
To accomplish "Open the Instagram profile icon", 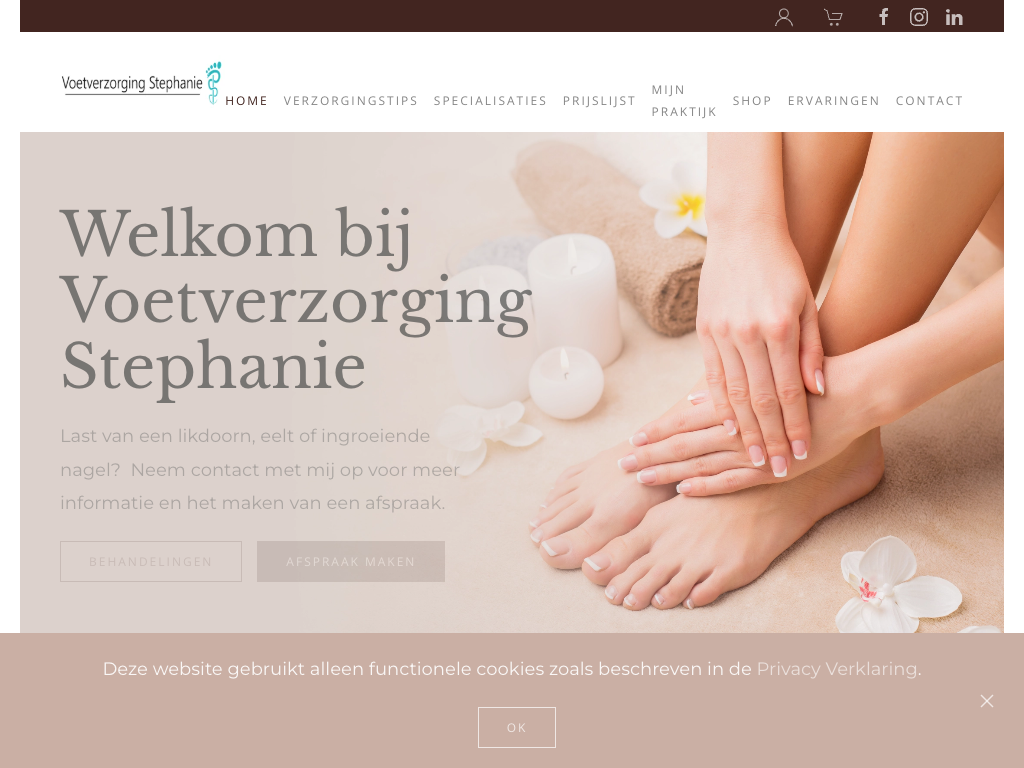I will coord(919,17).
